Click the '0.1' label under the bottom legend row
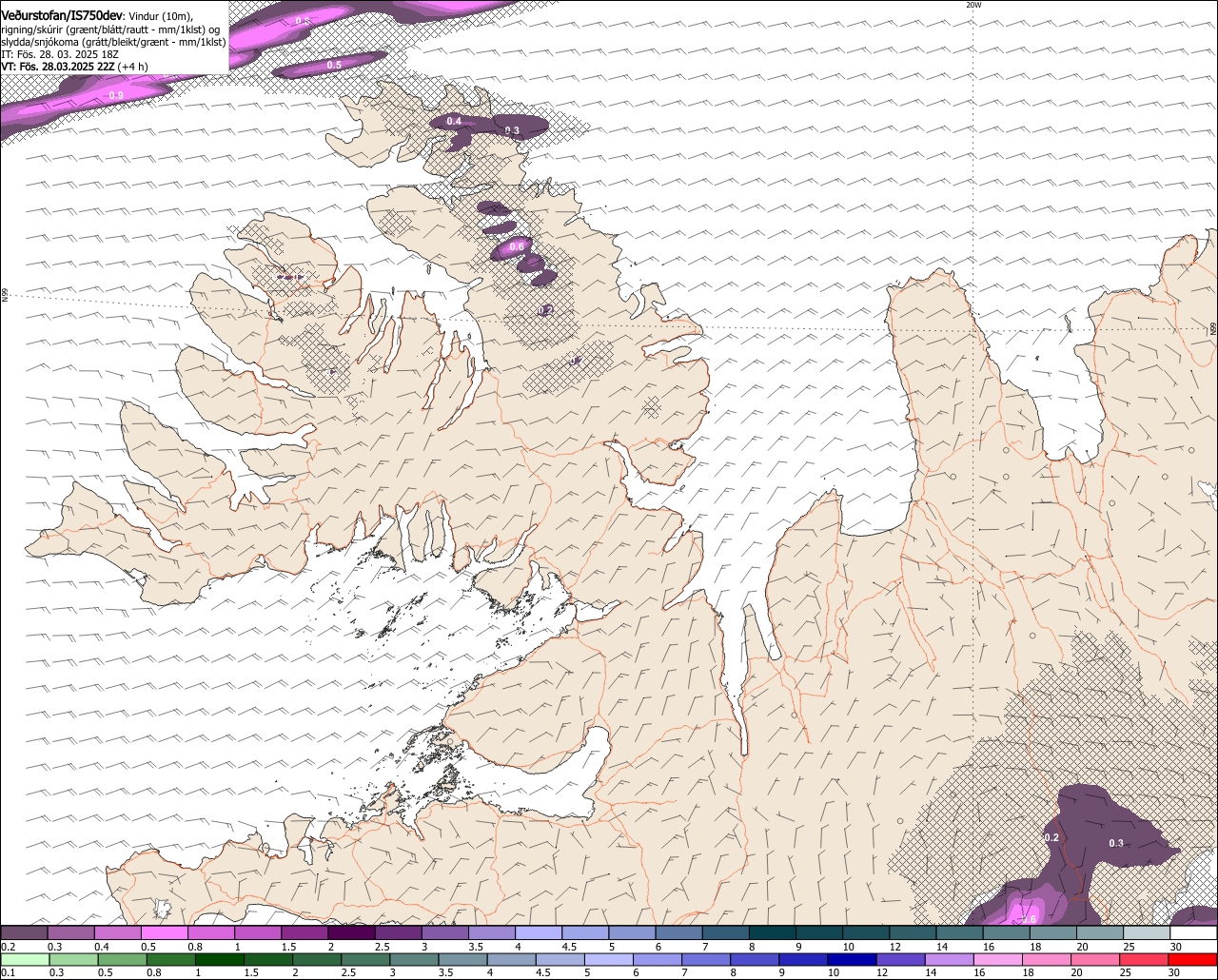 coord(7,972)
